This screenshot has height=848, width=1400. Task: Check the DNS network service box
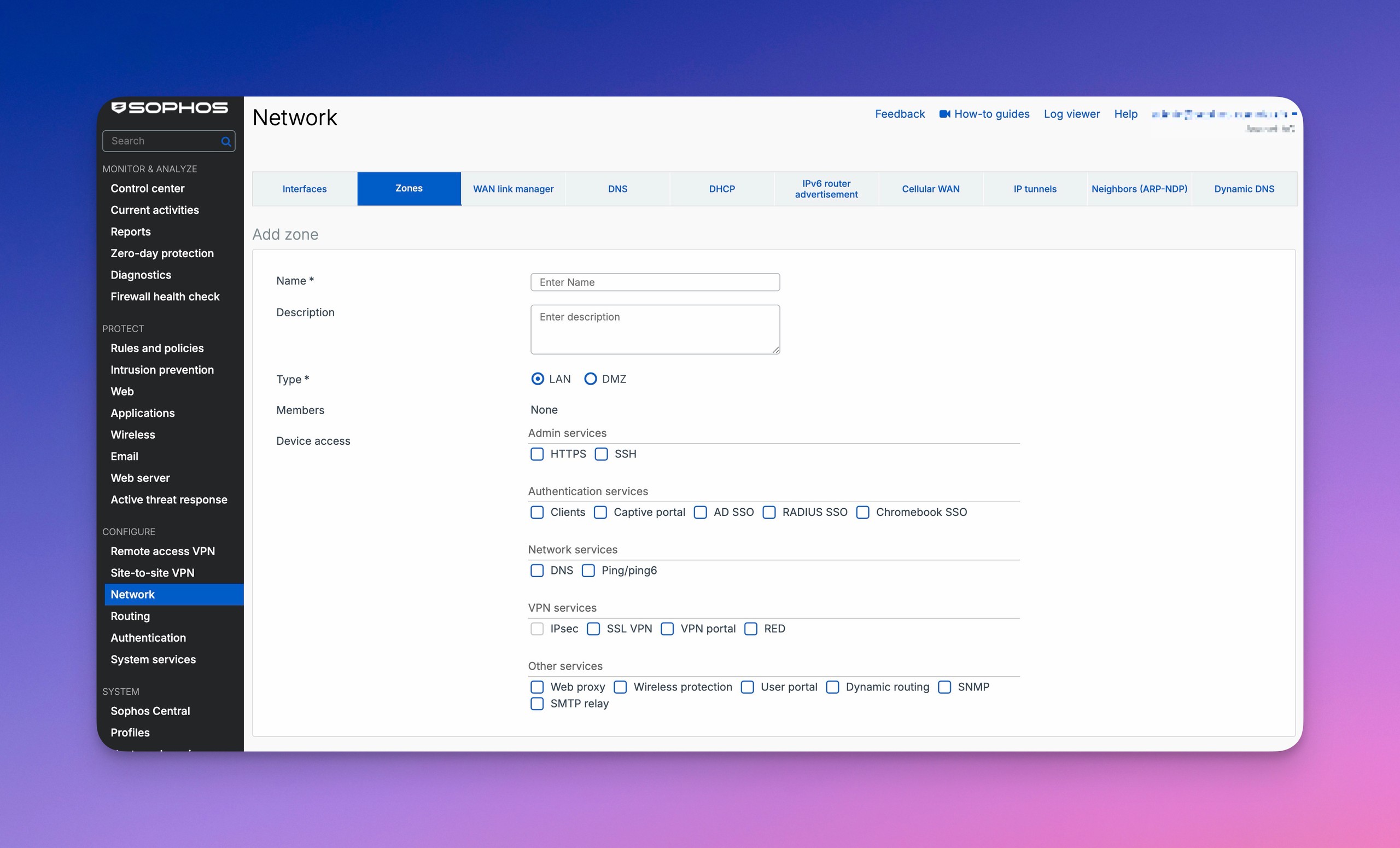pos(537,571)
